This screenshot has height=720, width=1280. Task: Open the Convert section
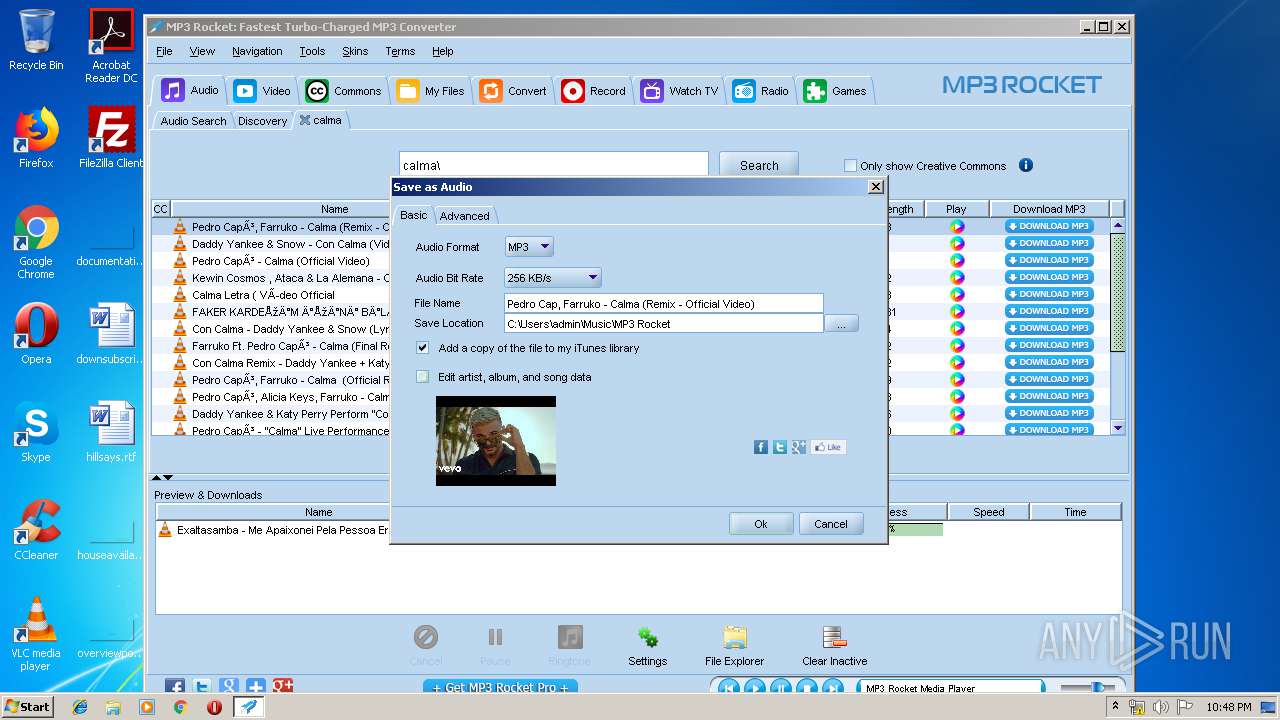(513, 91)
